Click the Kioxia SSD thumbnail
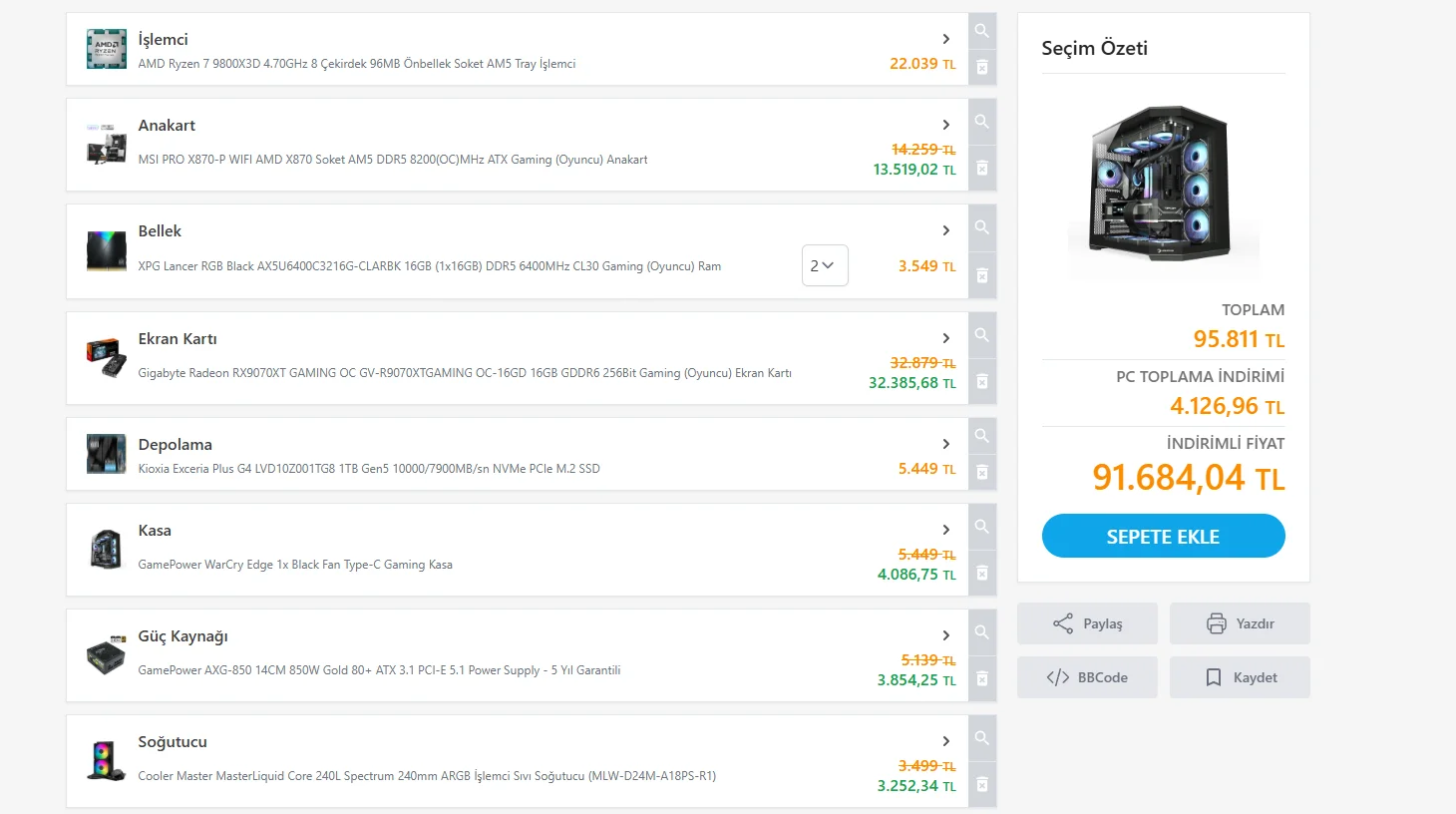Viewport: 1456px width, 814px height. [107, 454]
